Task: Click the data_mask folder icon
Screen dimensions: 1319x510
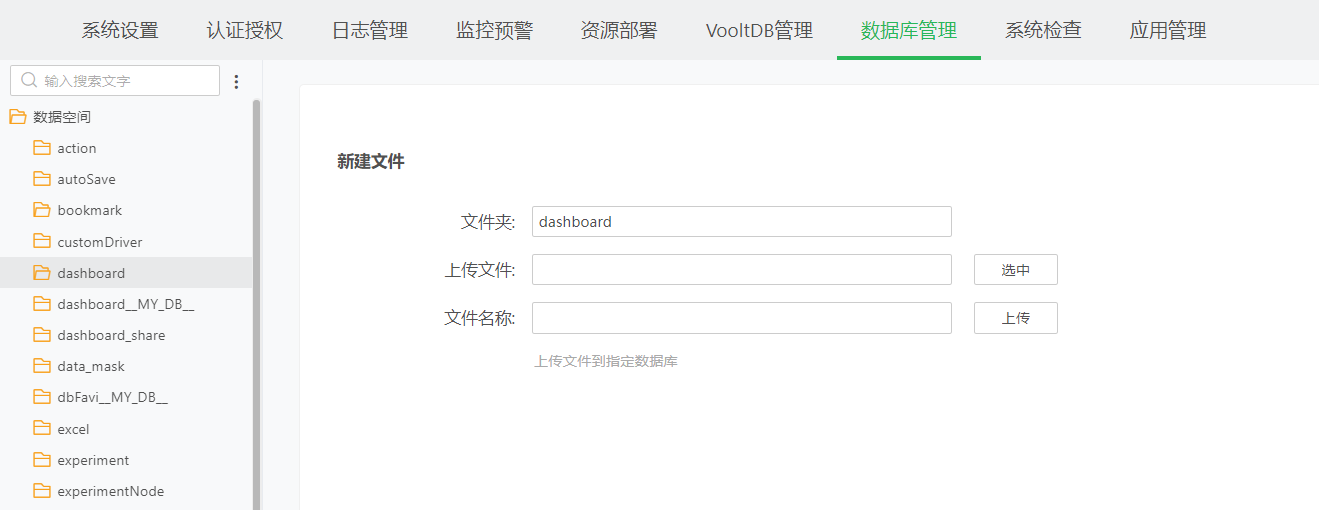Action: click(x=41, y=365)
